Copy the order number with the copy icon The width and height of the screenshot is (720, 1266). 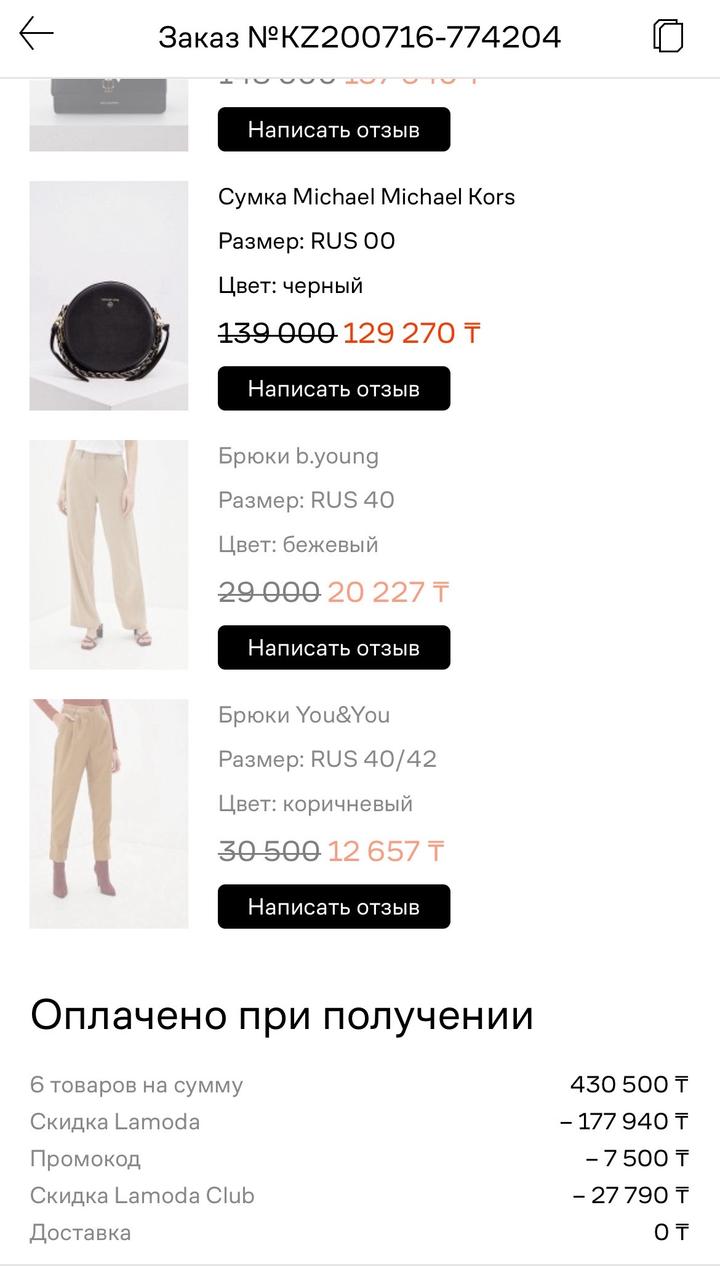coord(668,35)
